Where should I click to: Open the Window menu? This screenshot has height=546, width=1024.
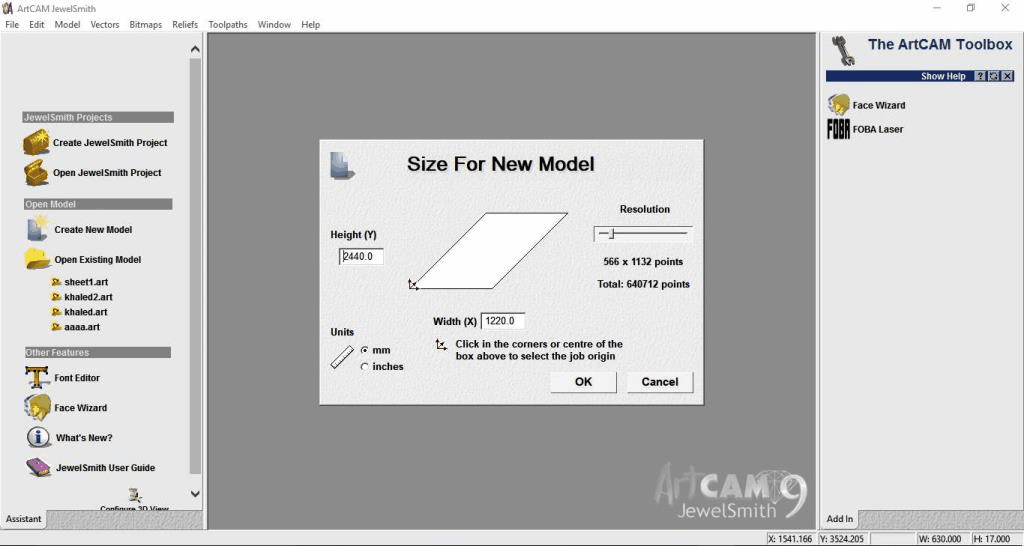click(274, 25)
